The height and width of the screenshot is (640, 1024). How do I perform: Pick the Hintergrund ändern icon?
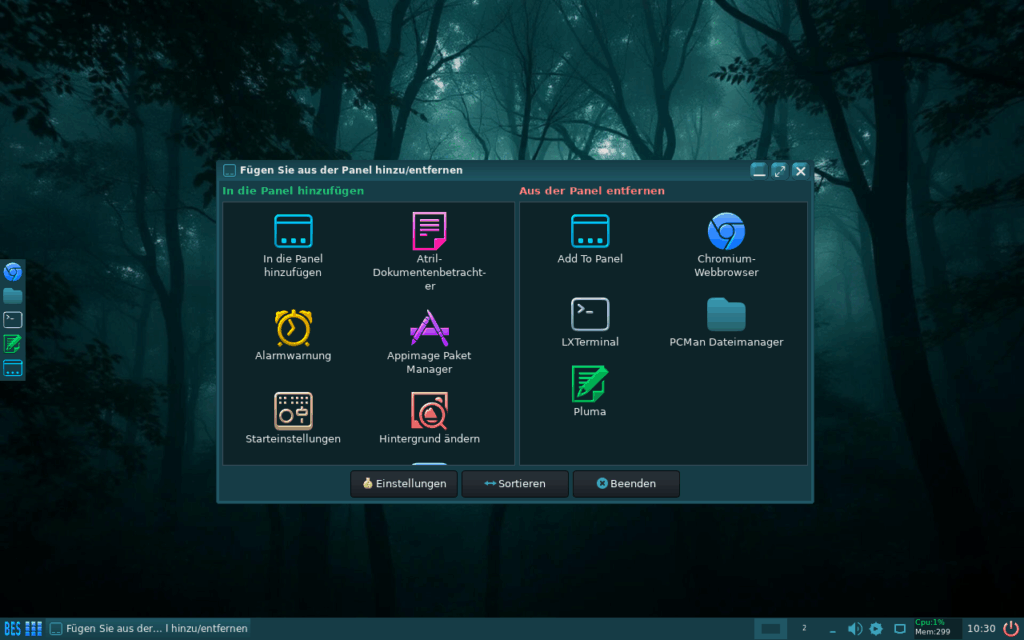pos(429,411)
